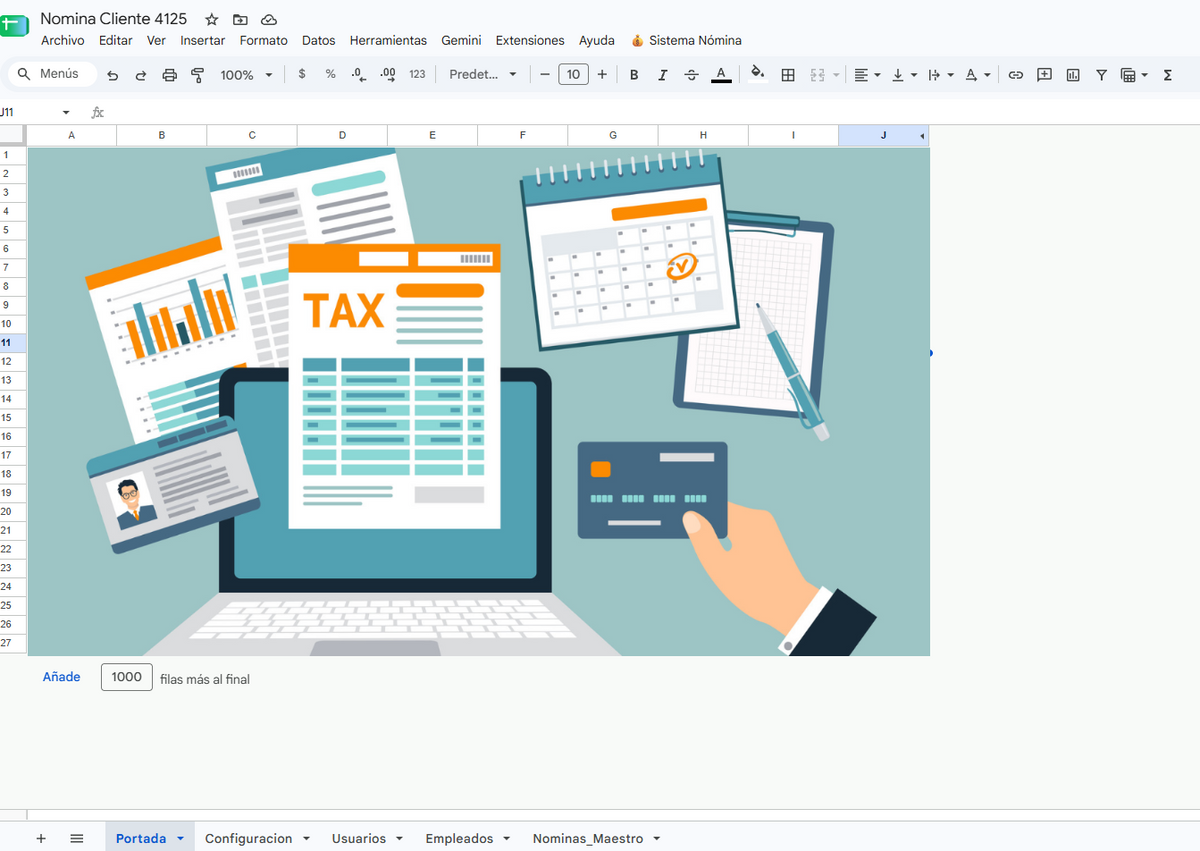The width and height of the screenshot is (1200, 851).
Task: Open text rotation dropdown
Action: coord(977,75)
